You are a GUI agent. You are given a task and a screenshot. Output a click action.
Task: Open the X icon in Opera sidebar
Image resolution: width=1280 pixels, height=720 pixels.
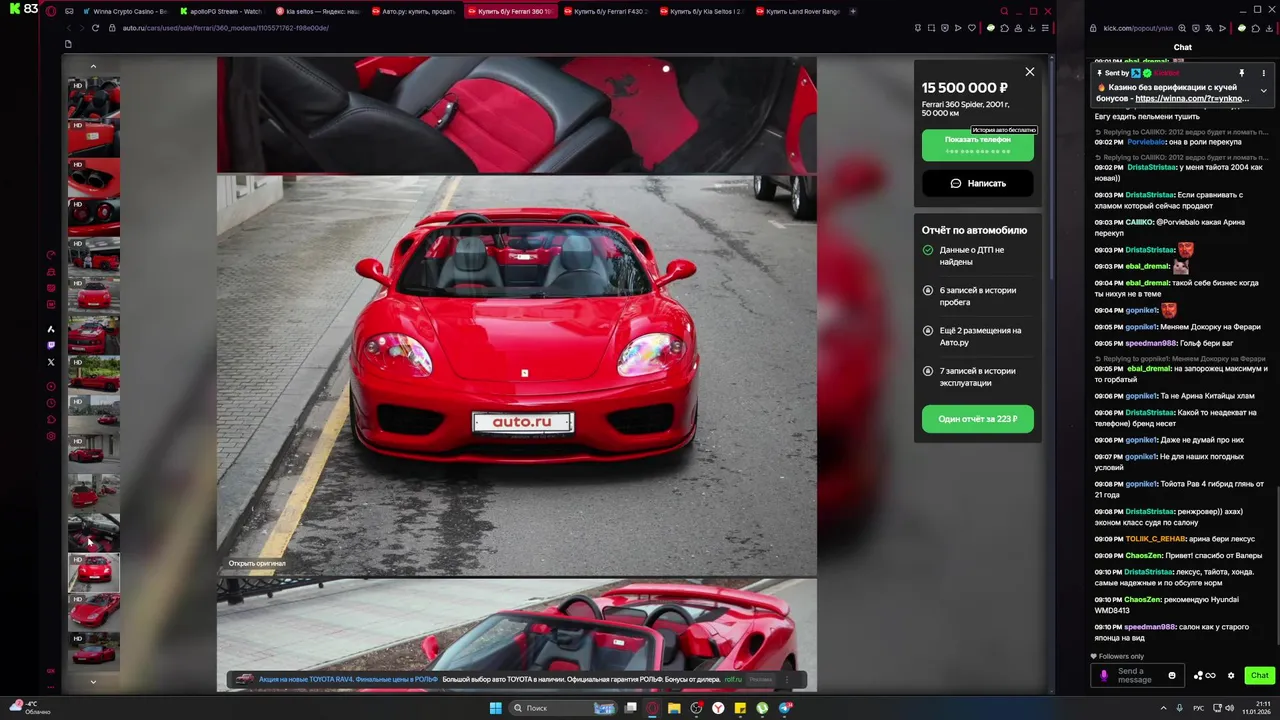coord(51,362)
